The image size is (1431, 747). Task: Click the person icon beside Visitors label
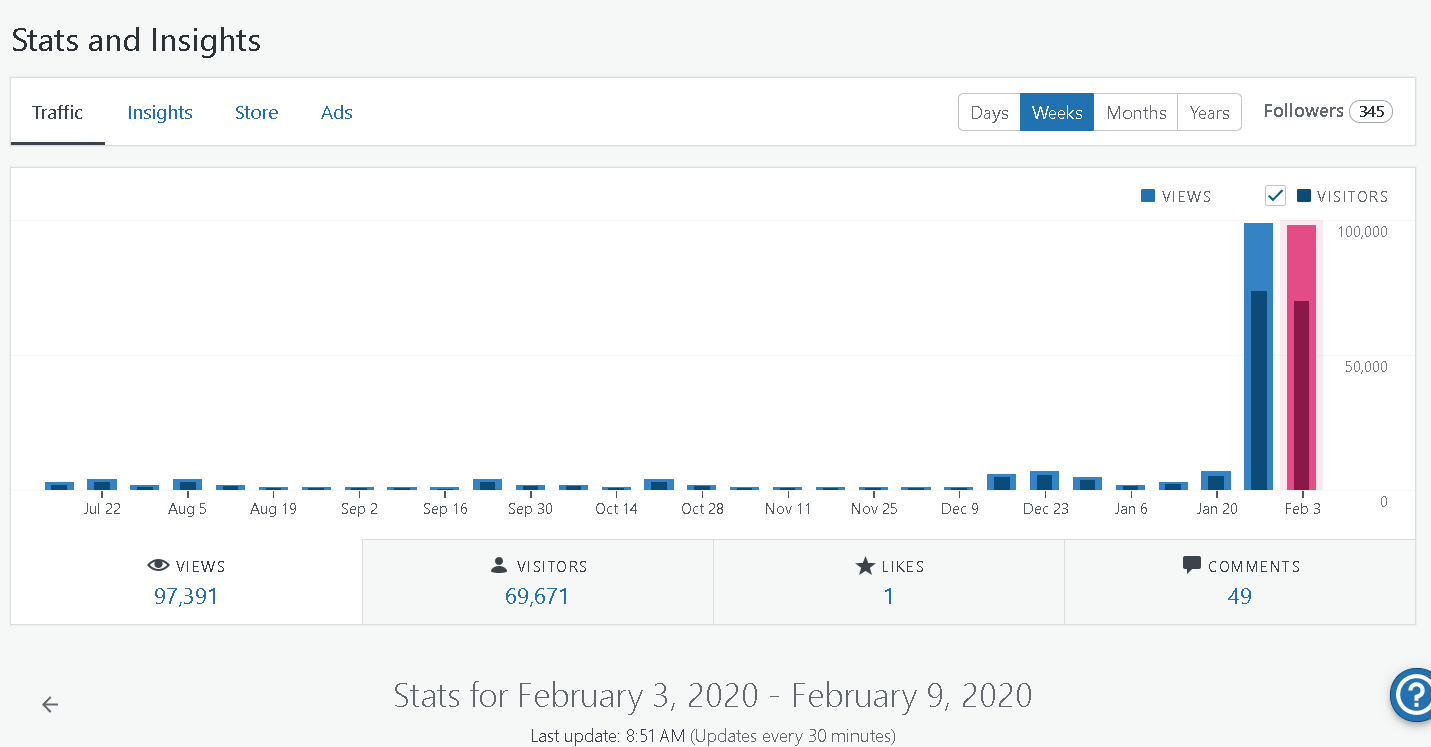[499, 566]
